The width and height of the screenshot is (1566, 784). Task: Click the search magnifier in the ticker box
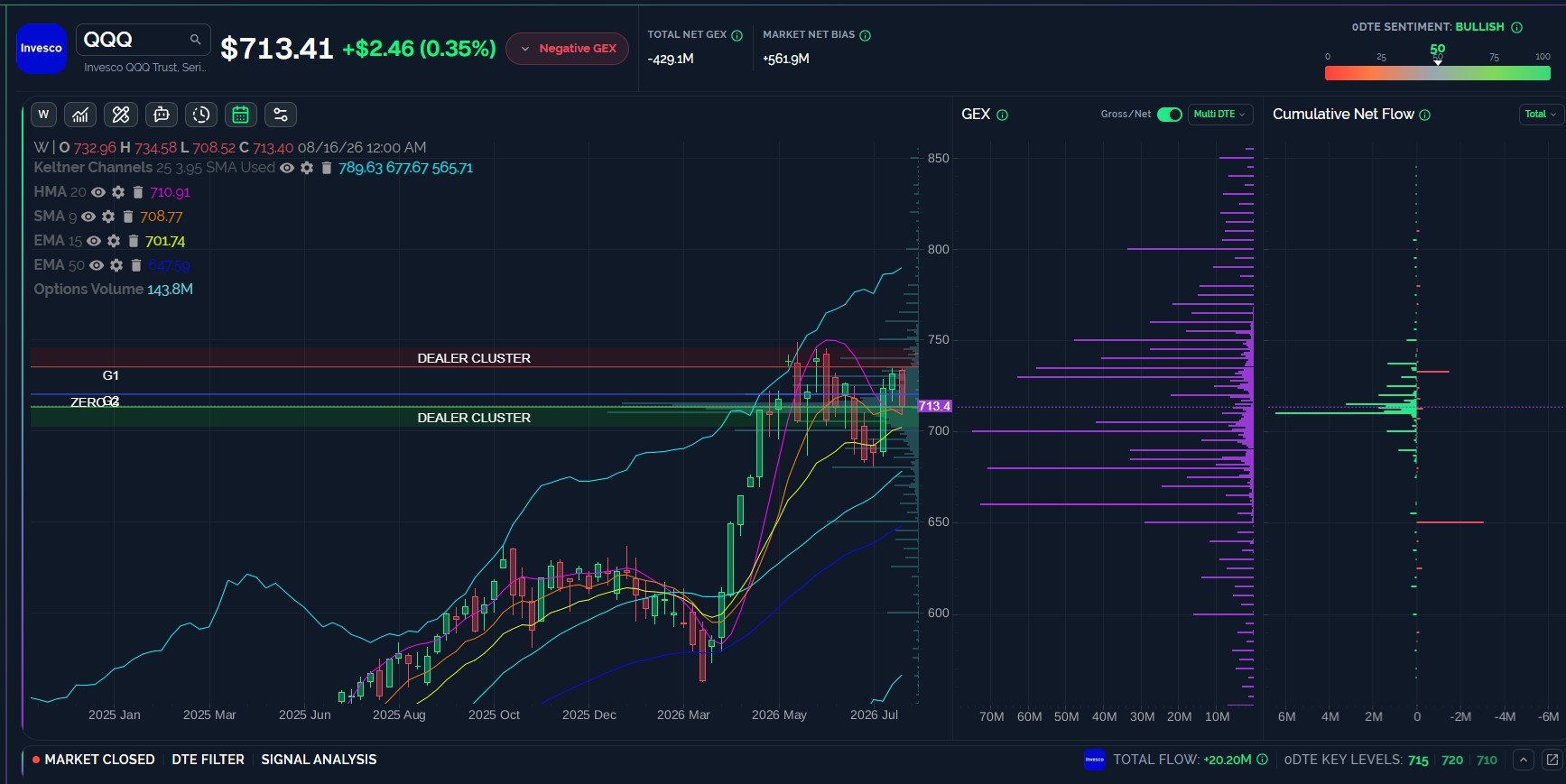195,40
